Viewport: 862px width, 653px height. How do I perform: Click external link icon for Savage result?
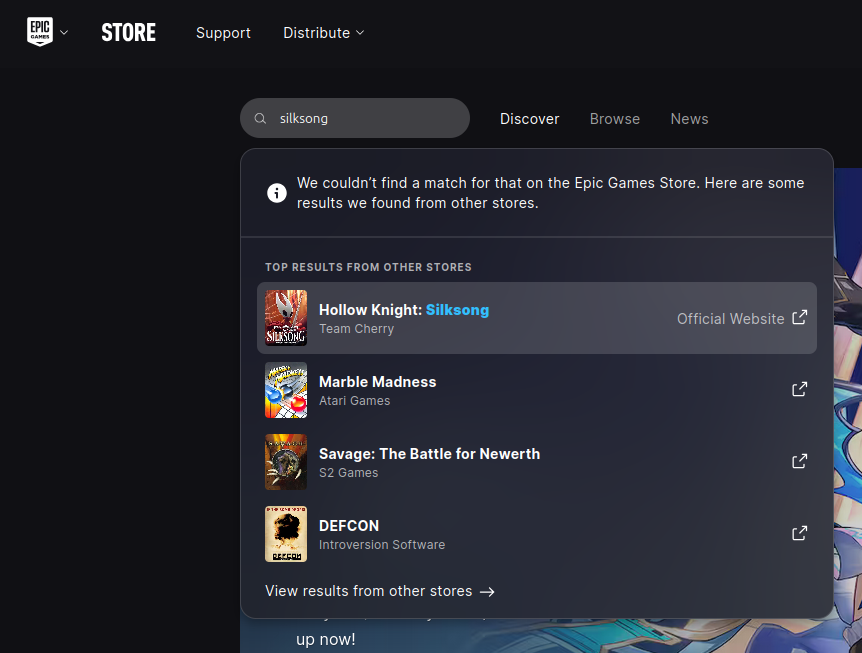coord(799,461)
